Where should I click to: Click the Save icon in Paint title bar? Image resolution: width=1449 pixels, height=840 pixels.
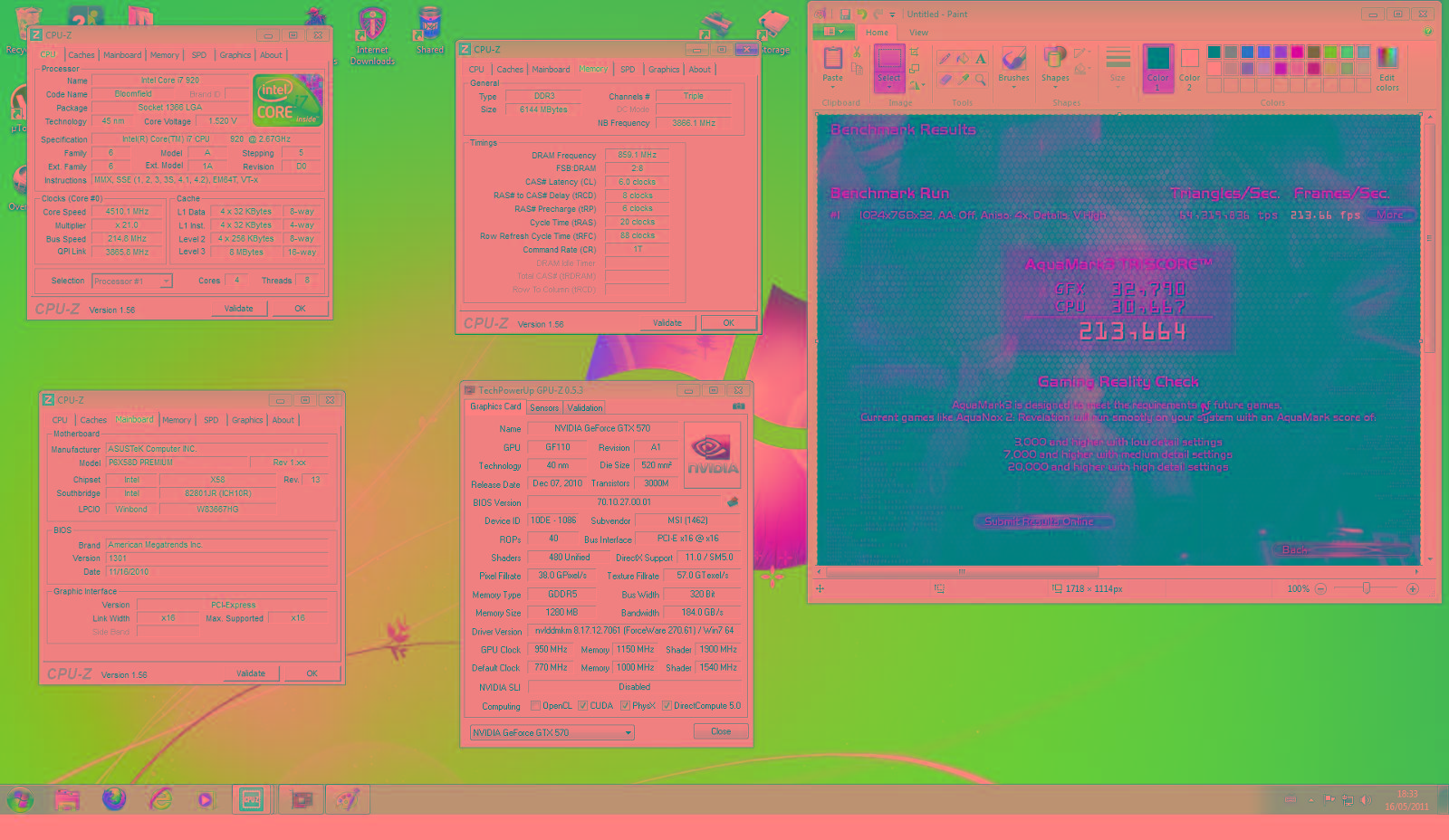click(x=844, y=14)
